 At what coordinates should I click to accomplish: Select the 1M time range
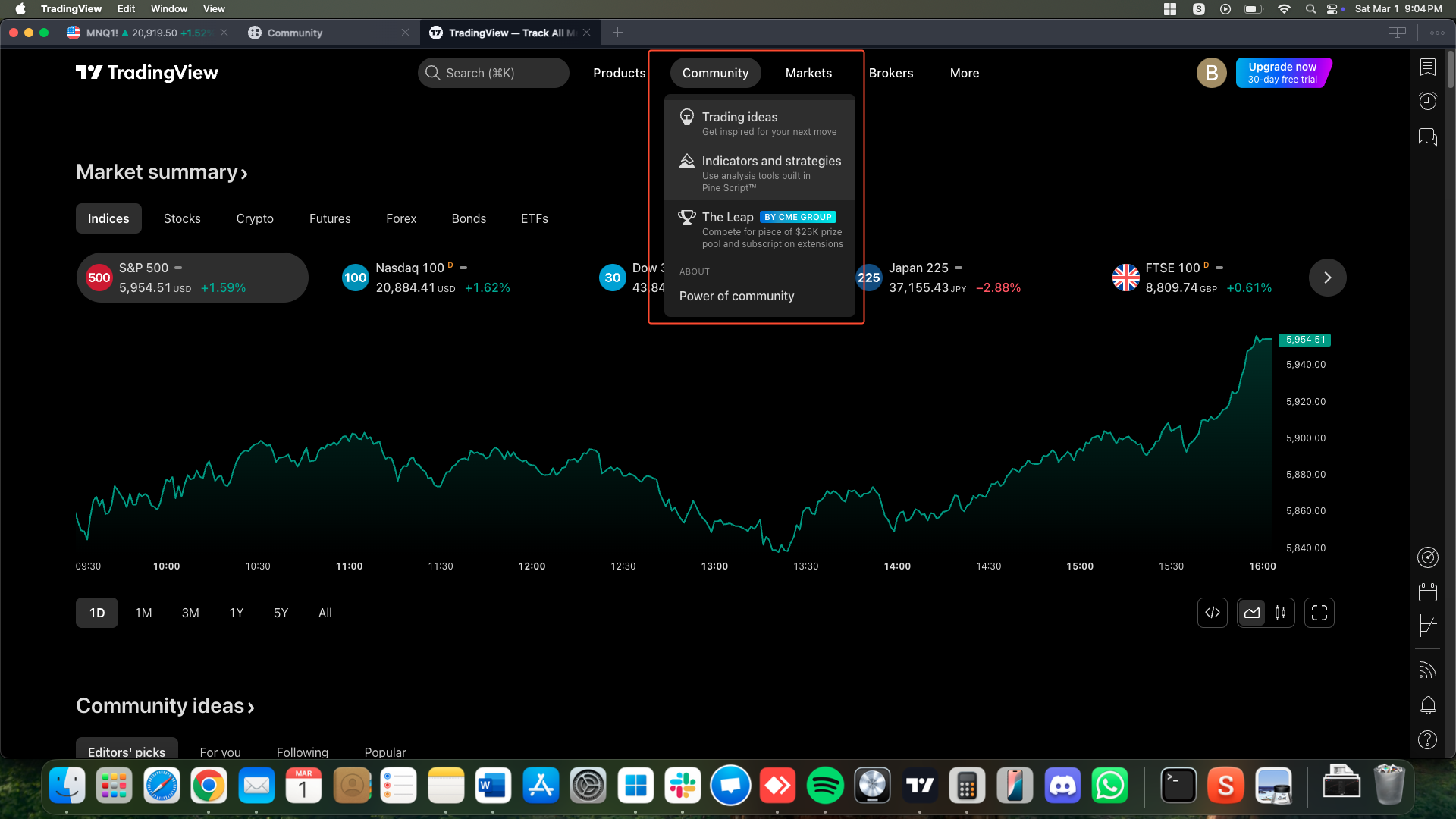coord(143,613)
